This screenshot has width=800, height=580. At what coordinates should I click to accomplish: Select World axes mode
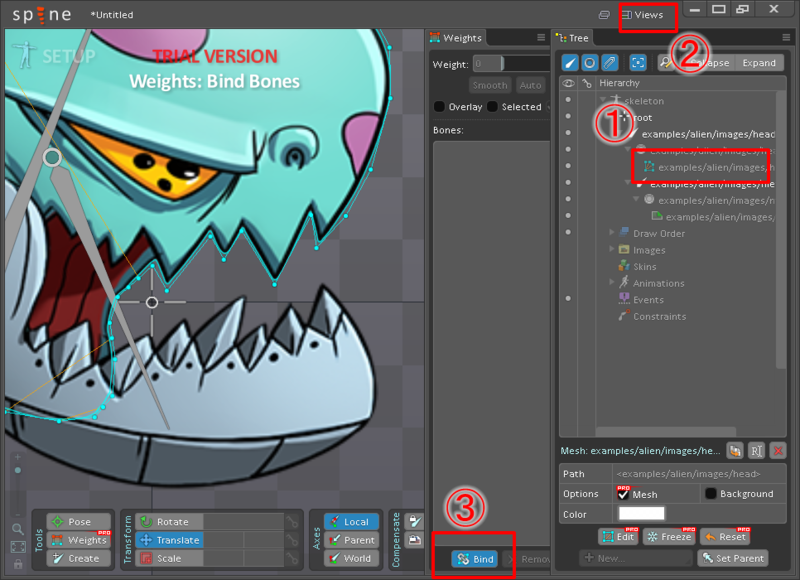coord(351,558)
